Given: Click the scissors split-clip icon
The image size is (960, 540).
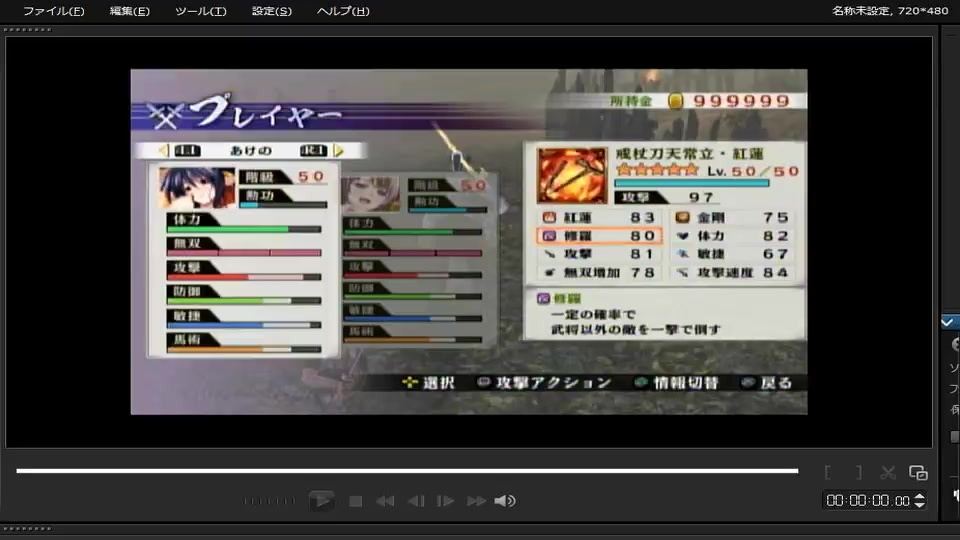Looking at the screenshot, I should point(888,472).
